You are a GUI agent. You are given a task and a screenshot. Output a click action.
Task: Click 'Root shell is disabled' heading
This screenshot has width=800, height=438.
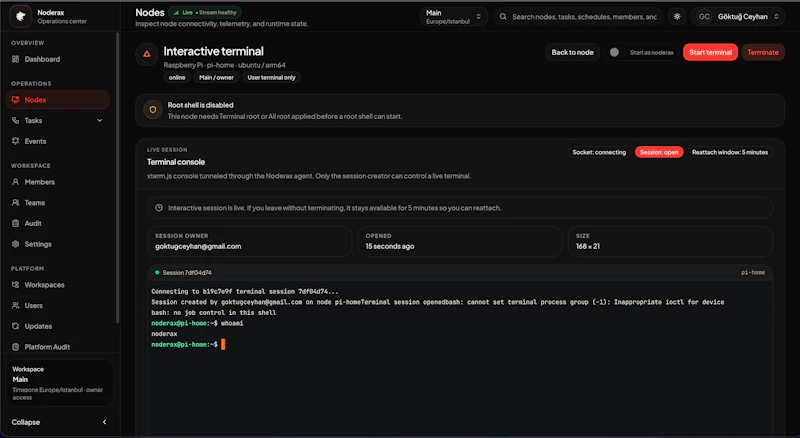coord(201,105)
